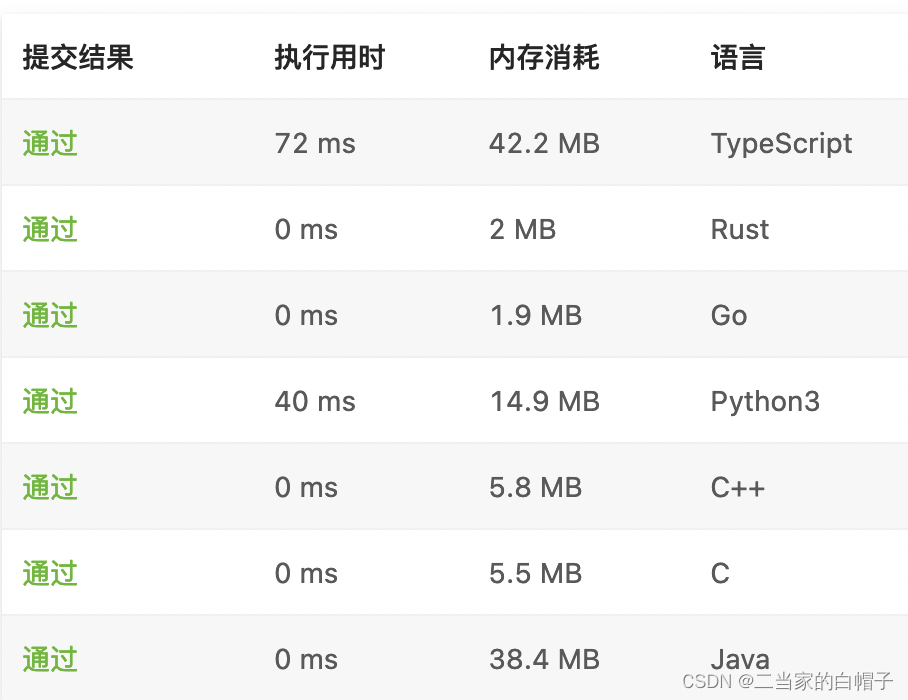Select the Java language label
Viewport: 908px width, 700px height.
740,659
